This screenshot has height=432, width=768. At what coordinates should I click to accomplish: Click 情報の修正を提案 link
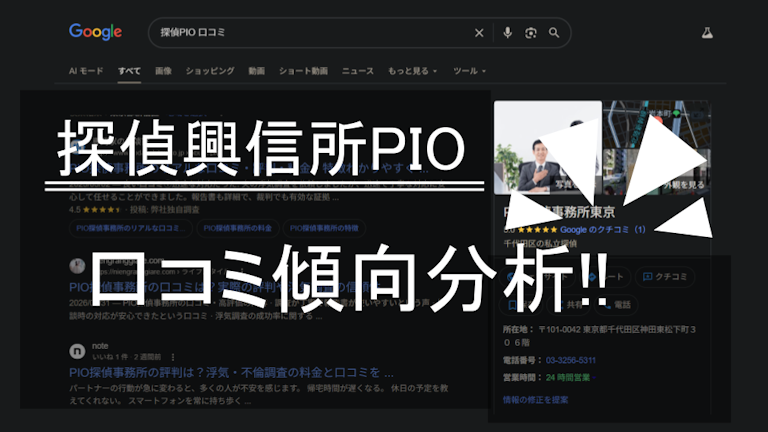point(535,400)
